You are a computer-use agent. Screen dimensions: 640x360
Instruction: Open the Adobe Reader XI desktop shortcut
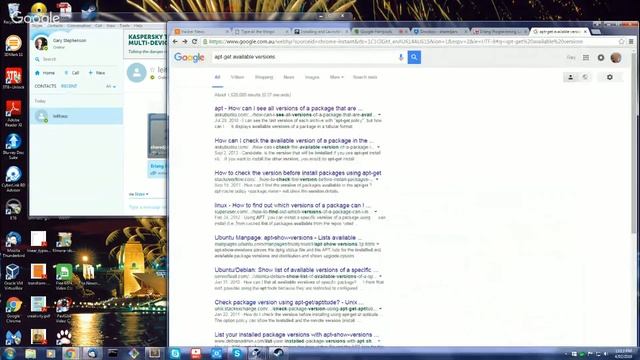13,113
